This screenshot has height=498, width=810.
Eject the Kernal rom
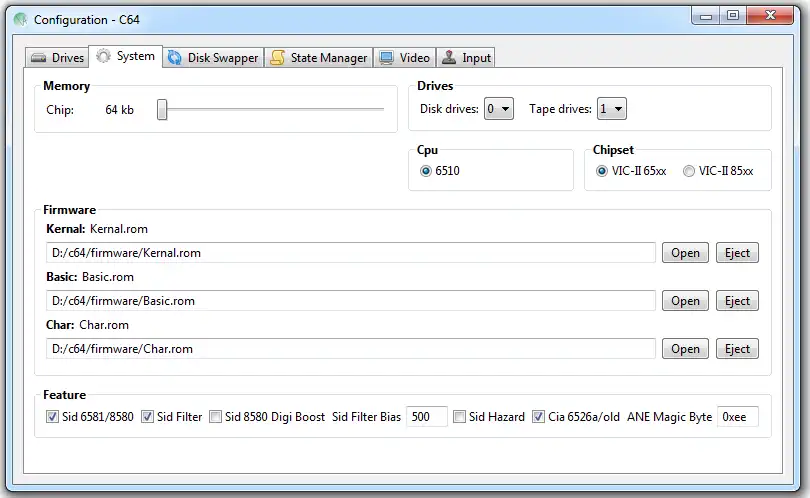click(x=737, y=253)
